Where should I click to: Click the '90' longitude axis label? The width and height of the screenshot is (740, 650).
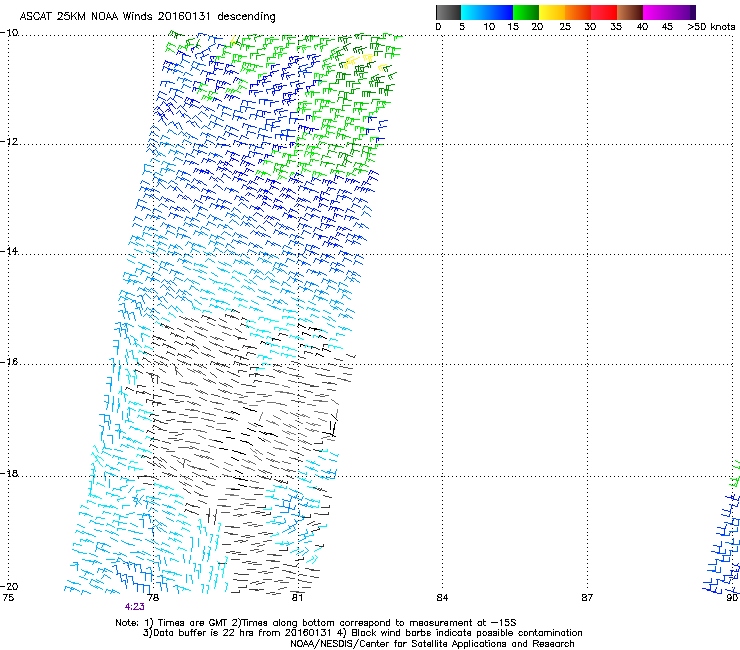[732, 598]
